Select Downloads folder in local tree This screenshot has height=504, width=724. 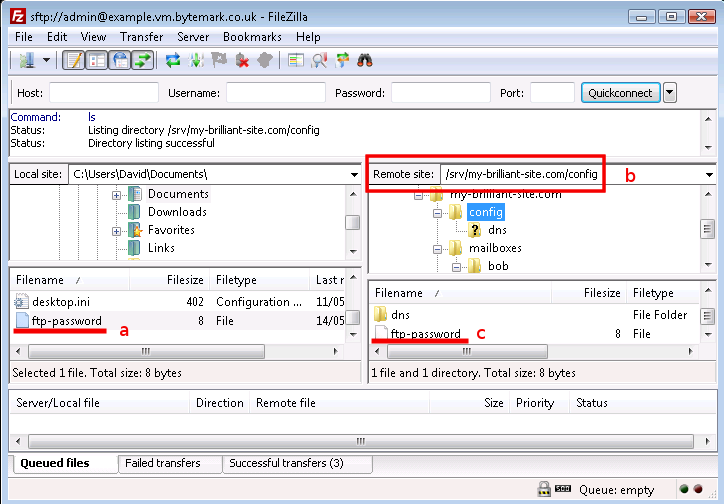pyautogui.click(x=177, y=212)
